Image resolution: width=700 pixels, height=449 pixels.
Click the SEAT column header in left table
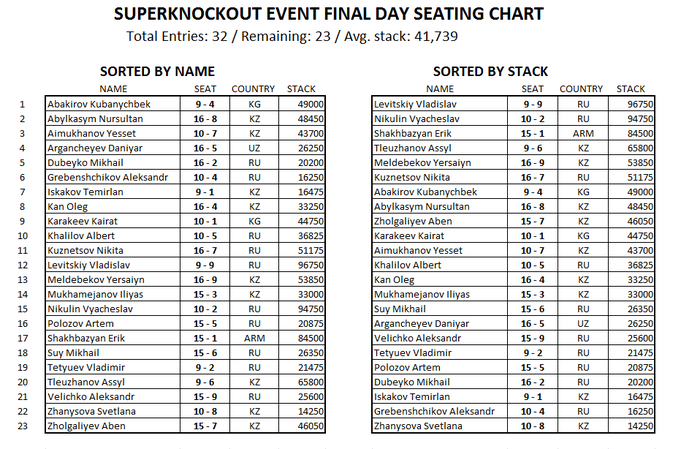[x=205, y=89]
